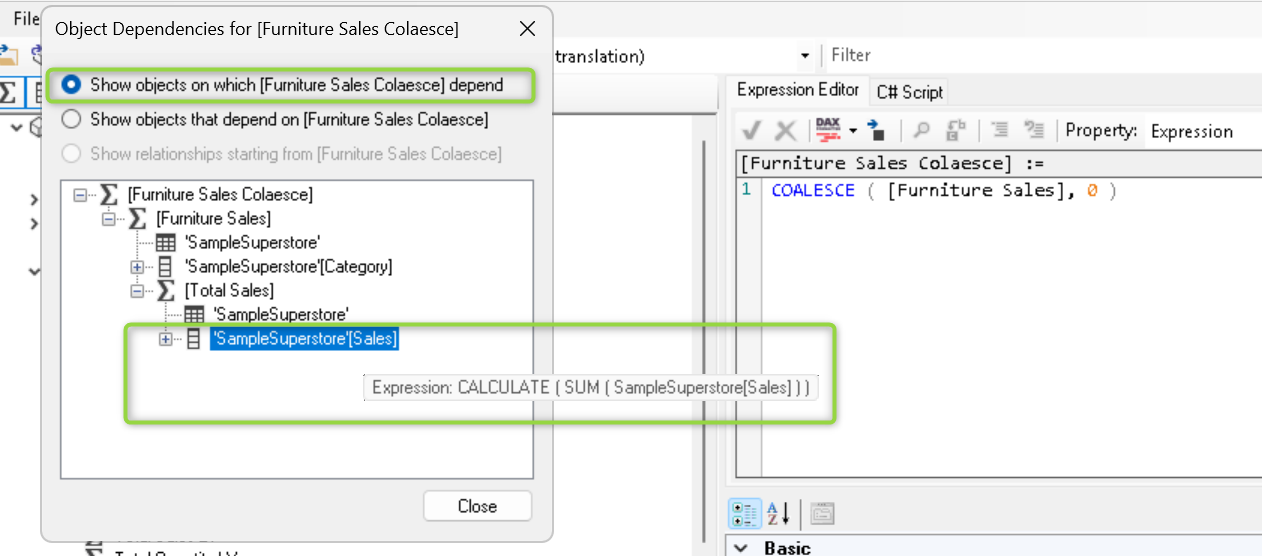Click column icon beside 'SampleSuperstore'[Category]
1262x556 pixels.
point(166,267)
